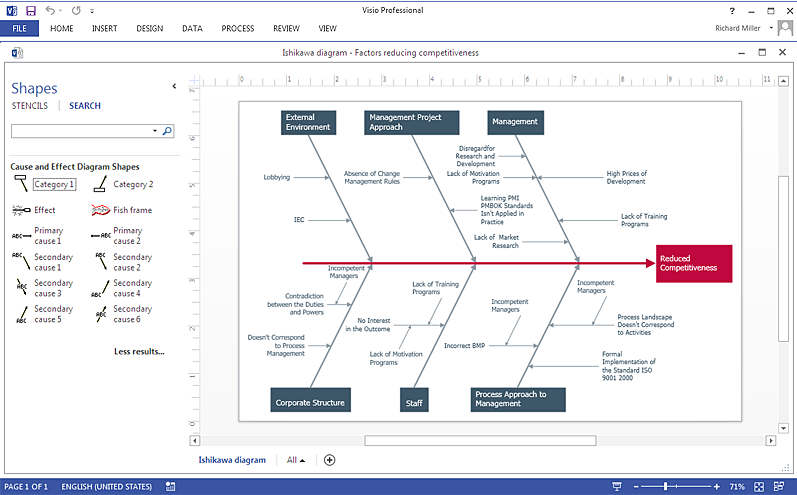Switch to the INSERT ribbon tab
This screenshot has width=797, height=495.
105,28
